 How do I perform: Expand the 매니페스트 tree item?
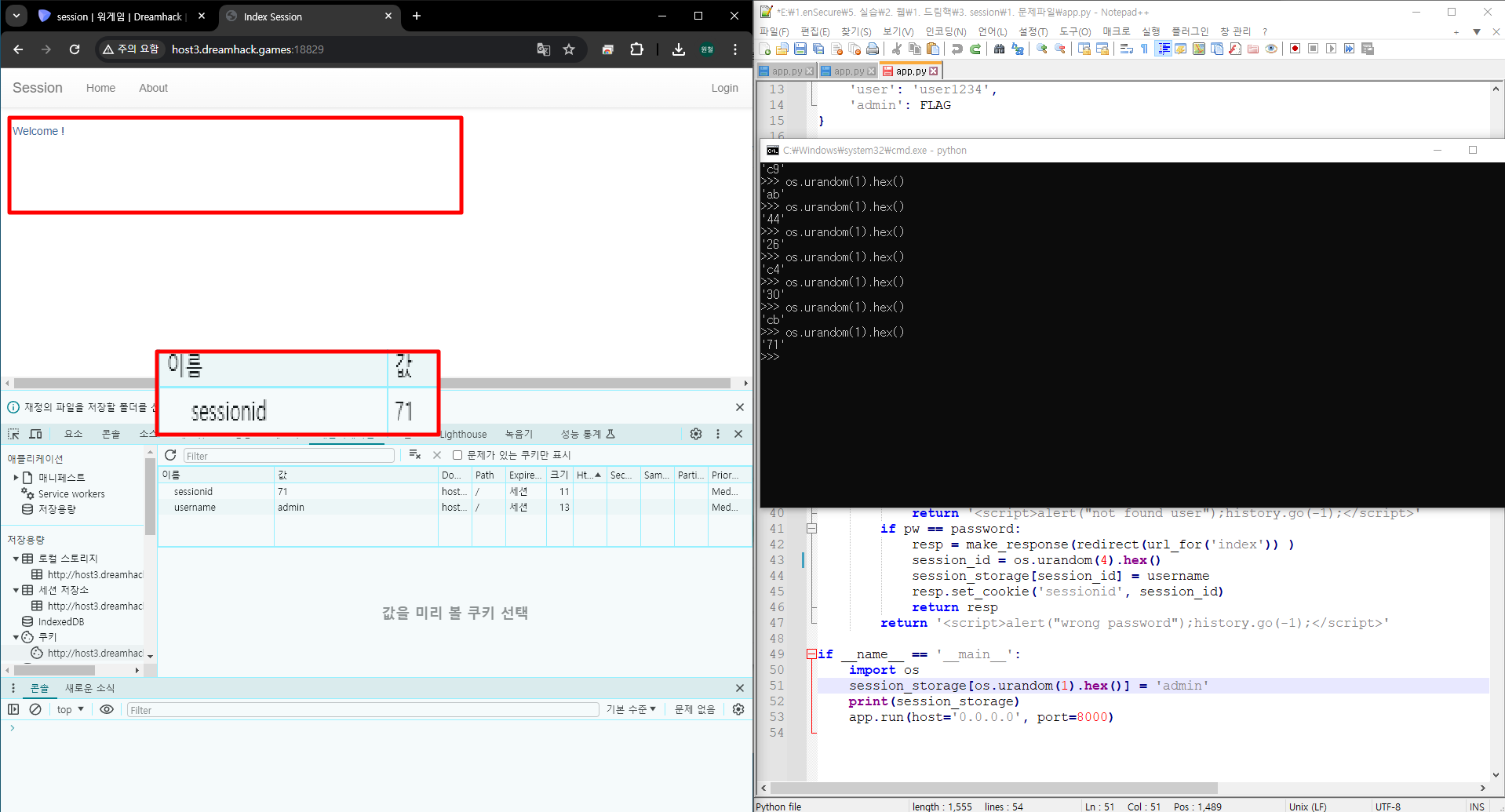click(x=16, y=477)
